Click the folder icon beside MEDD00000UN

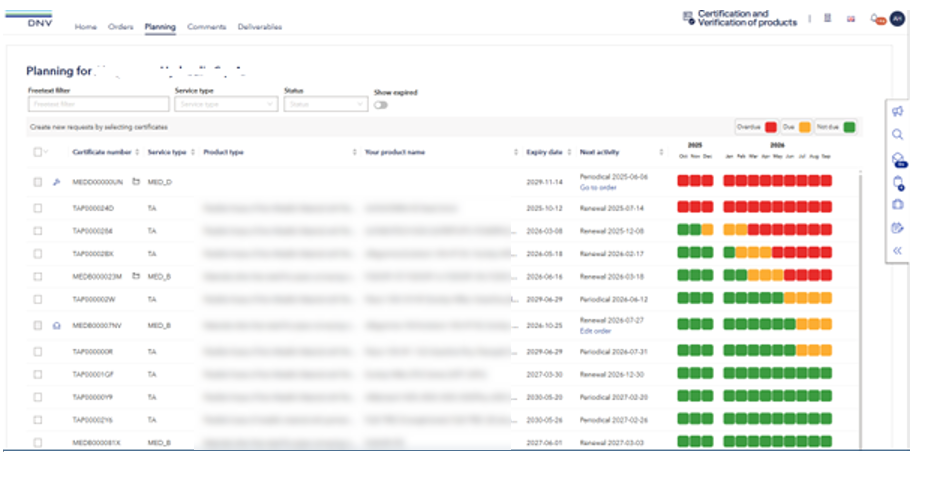point(135,182)
